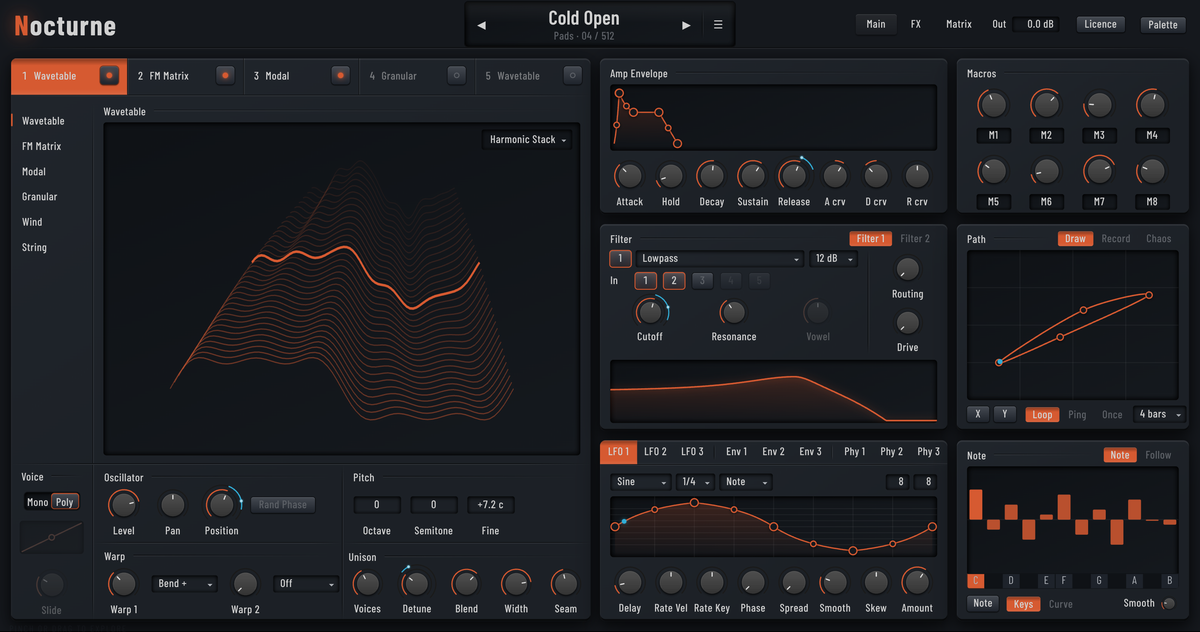Switch voice mode to Mono
Image resolution: width=1200 pixels, height=632 pixels.
click(x=37, y=502)
